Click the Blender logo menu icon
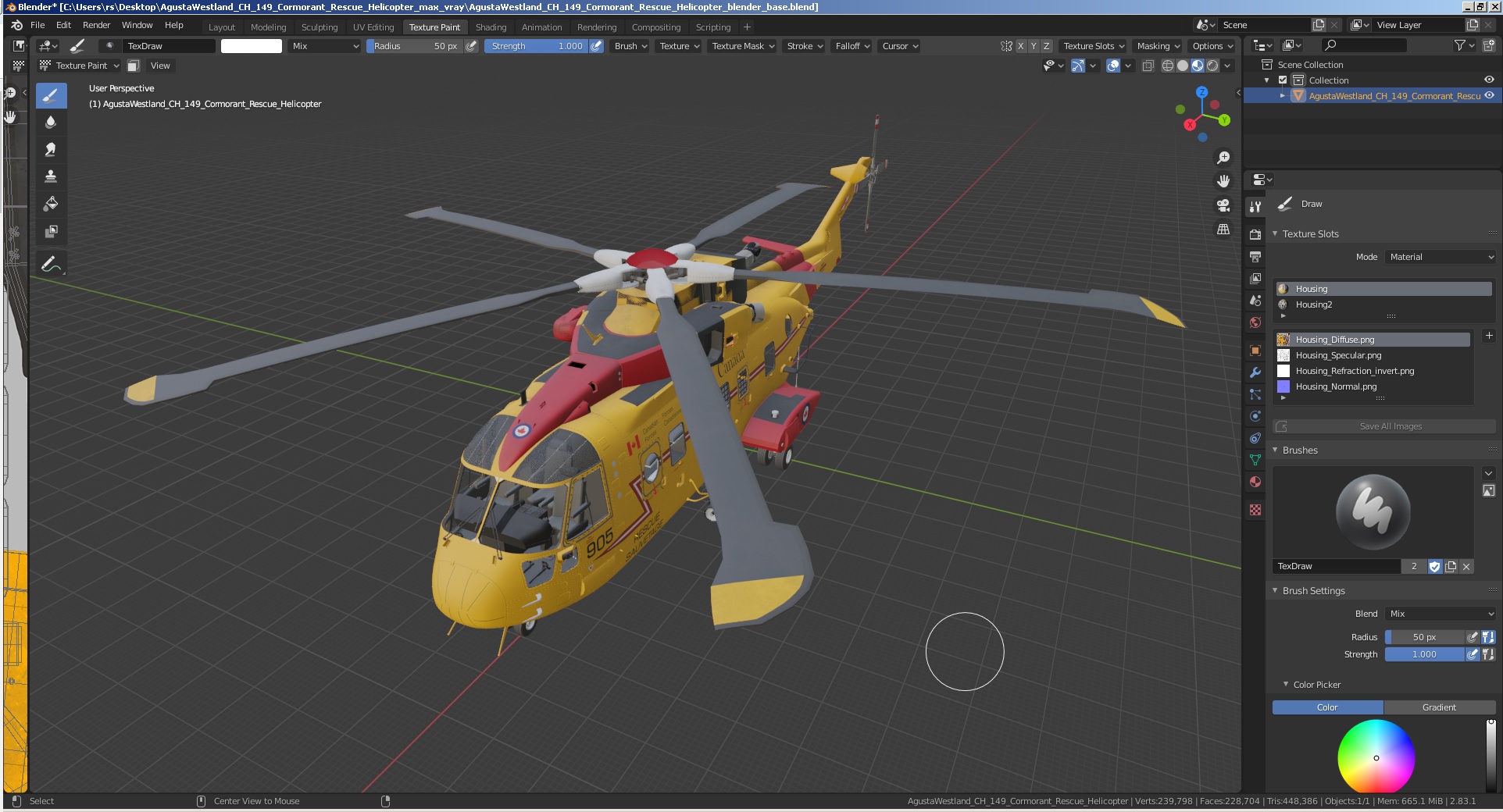 click(x=16, y=26)
